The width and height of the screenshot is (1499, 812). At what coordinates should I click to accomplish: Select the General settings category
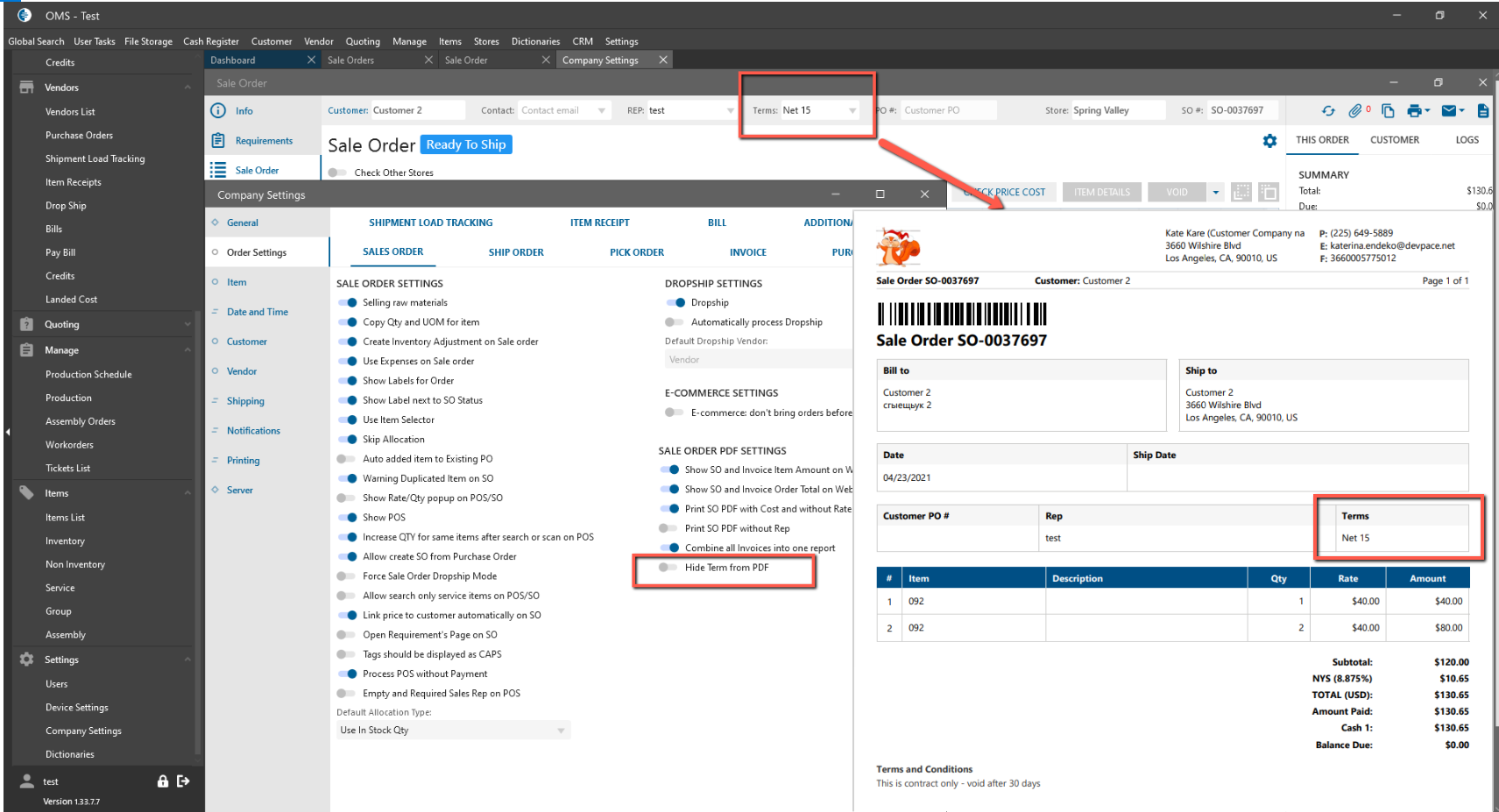pyautogui.click(x=243, y=222)
